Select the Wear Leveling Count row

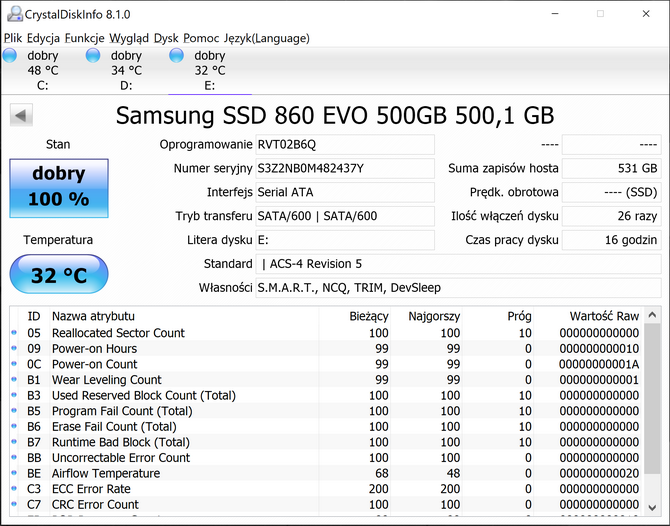[x=326, y=379]
